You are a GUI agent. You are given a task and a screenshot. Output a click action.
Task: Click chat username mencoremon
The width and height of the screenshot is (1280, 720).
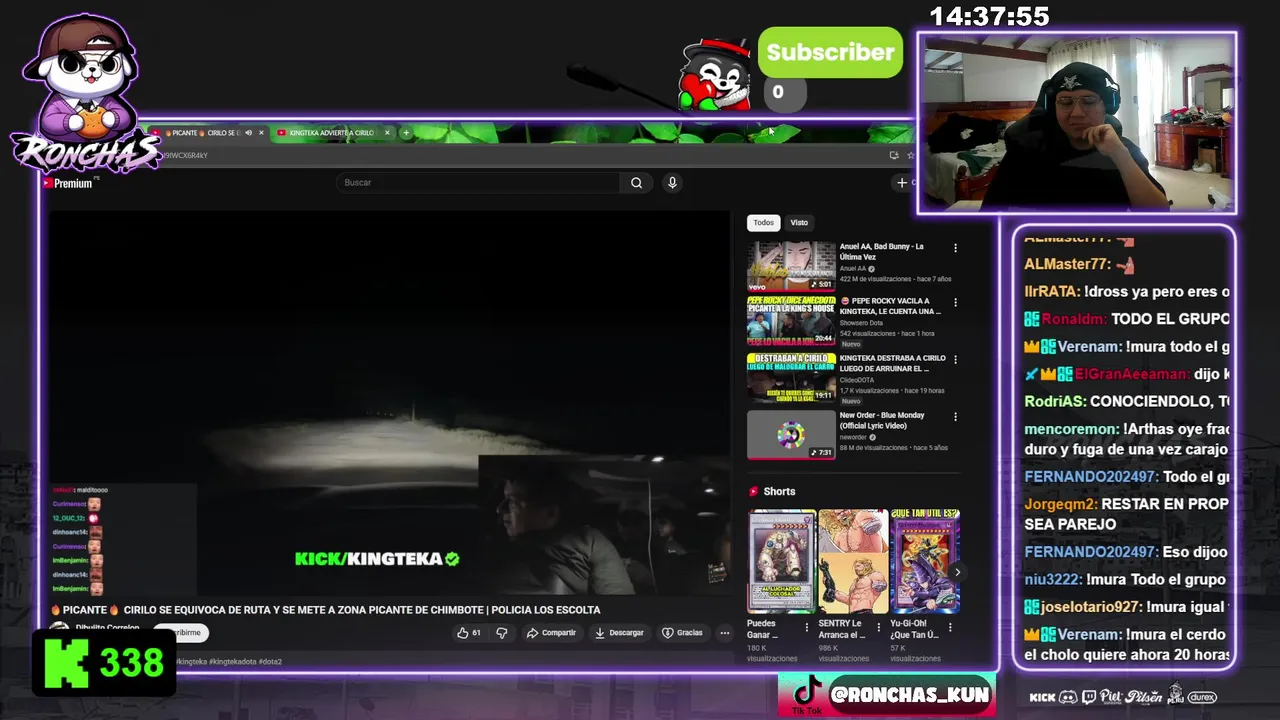pos(1071,429)
